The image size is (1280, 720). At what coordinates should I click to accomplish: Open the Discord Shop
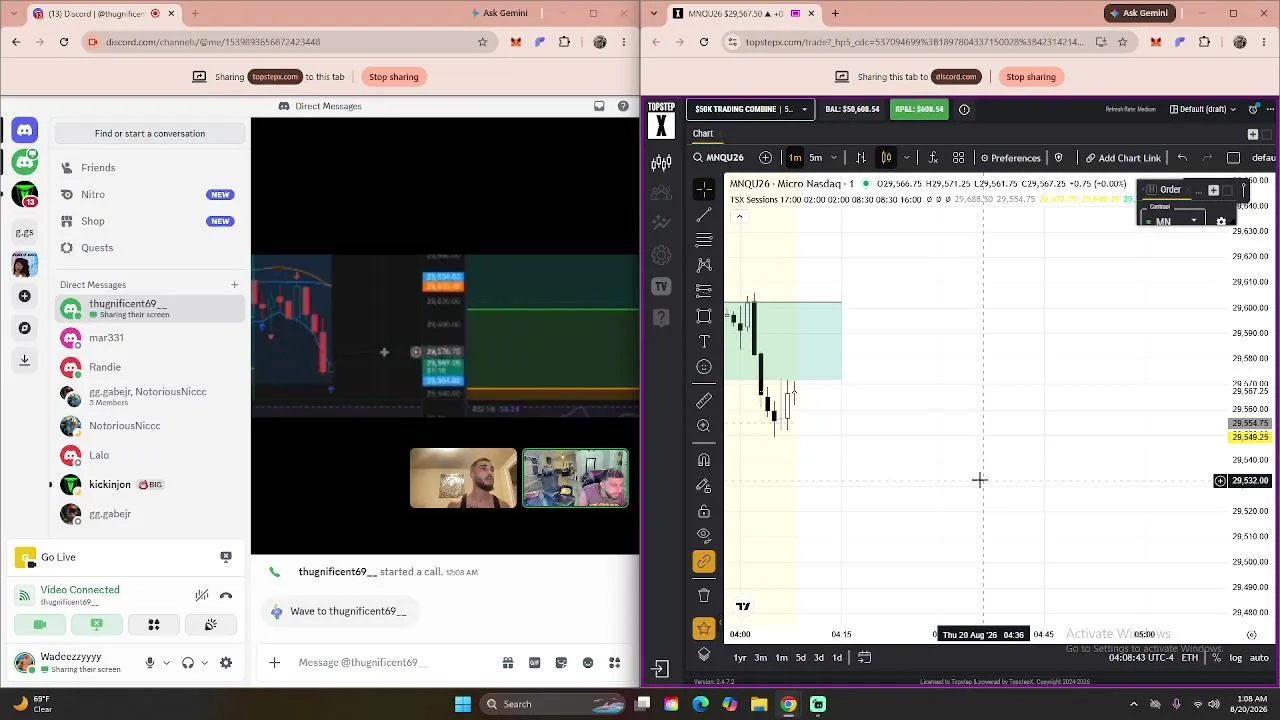[x=150, y=221]
